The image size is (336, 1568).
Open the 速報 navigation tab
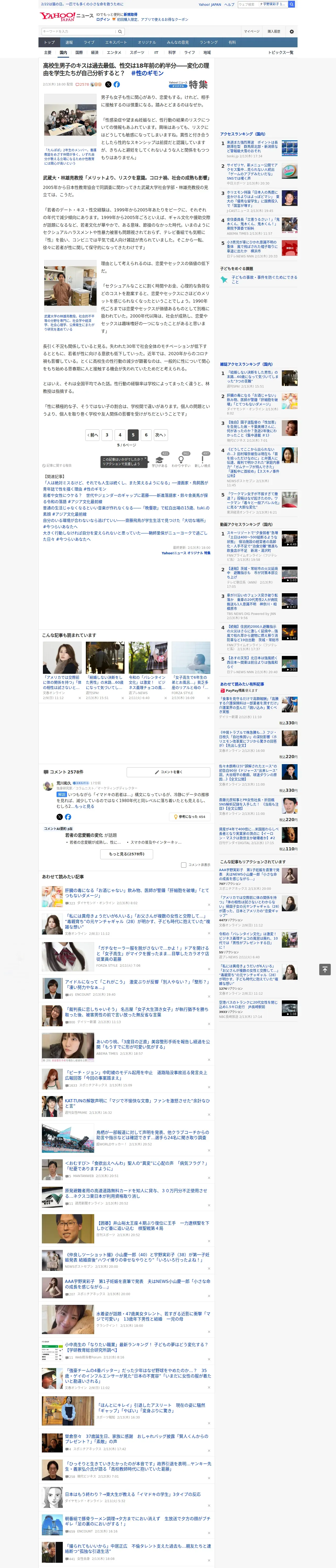[69, 43]
